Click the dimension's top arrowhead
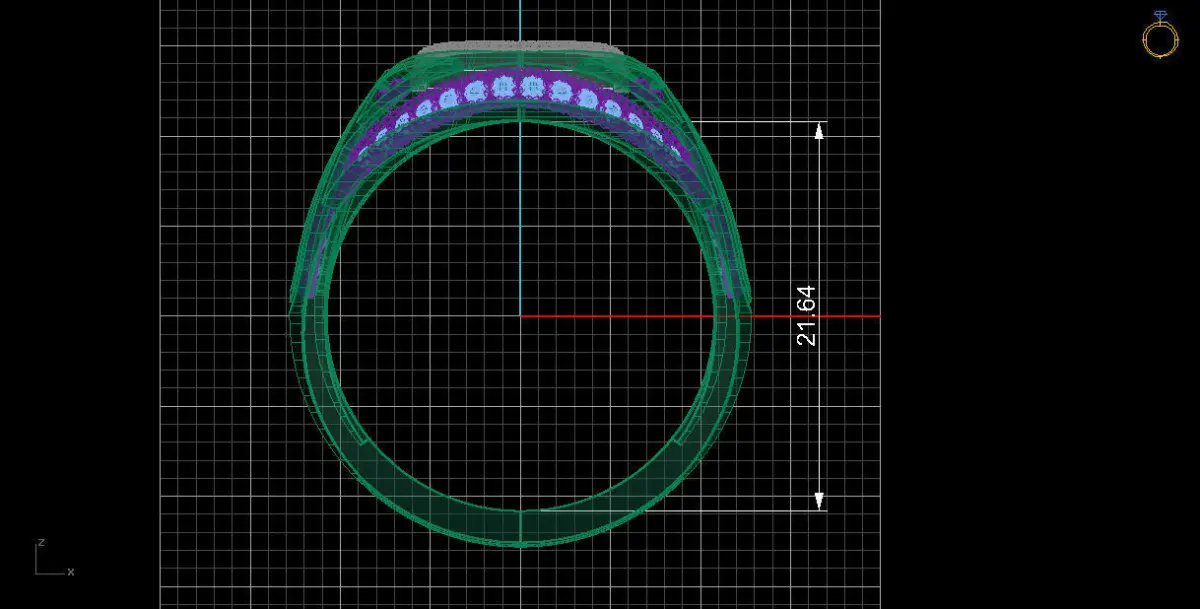 tap(819, 131)
